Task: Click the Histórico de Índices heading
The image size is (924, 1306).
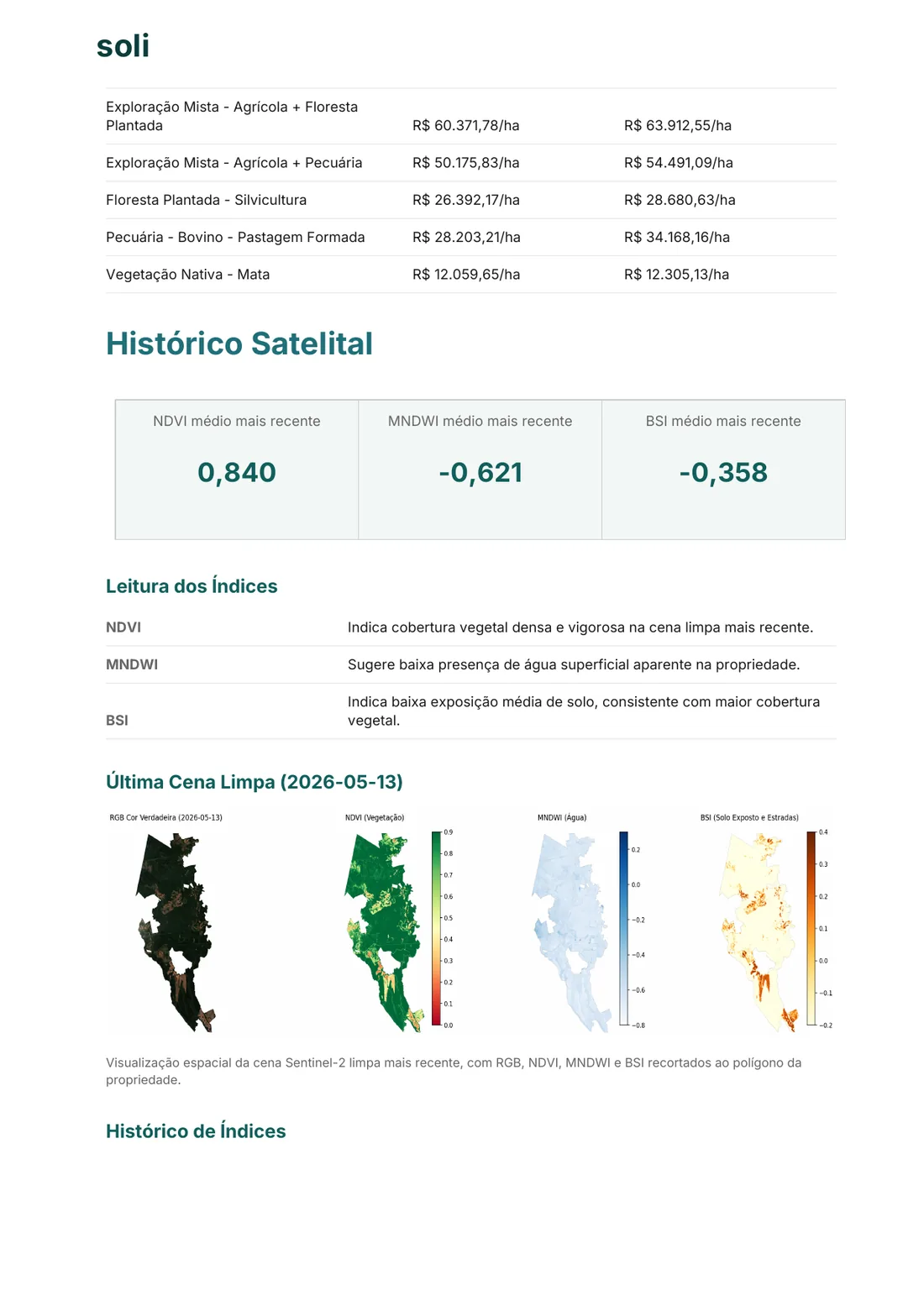Action: 196,1131
